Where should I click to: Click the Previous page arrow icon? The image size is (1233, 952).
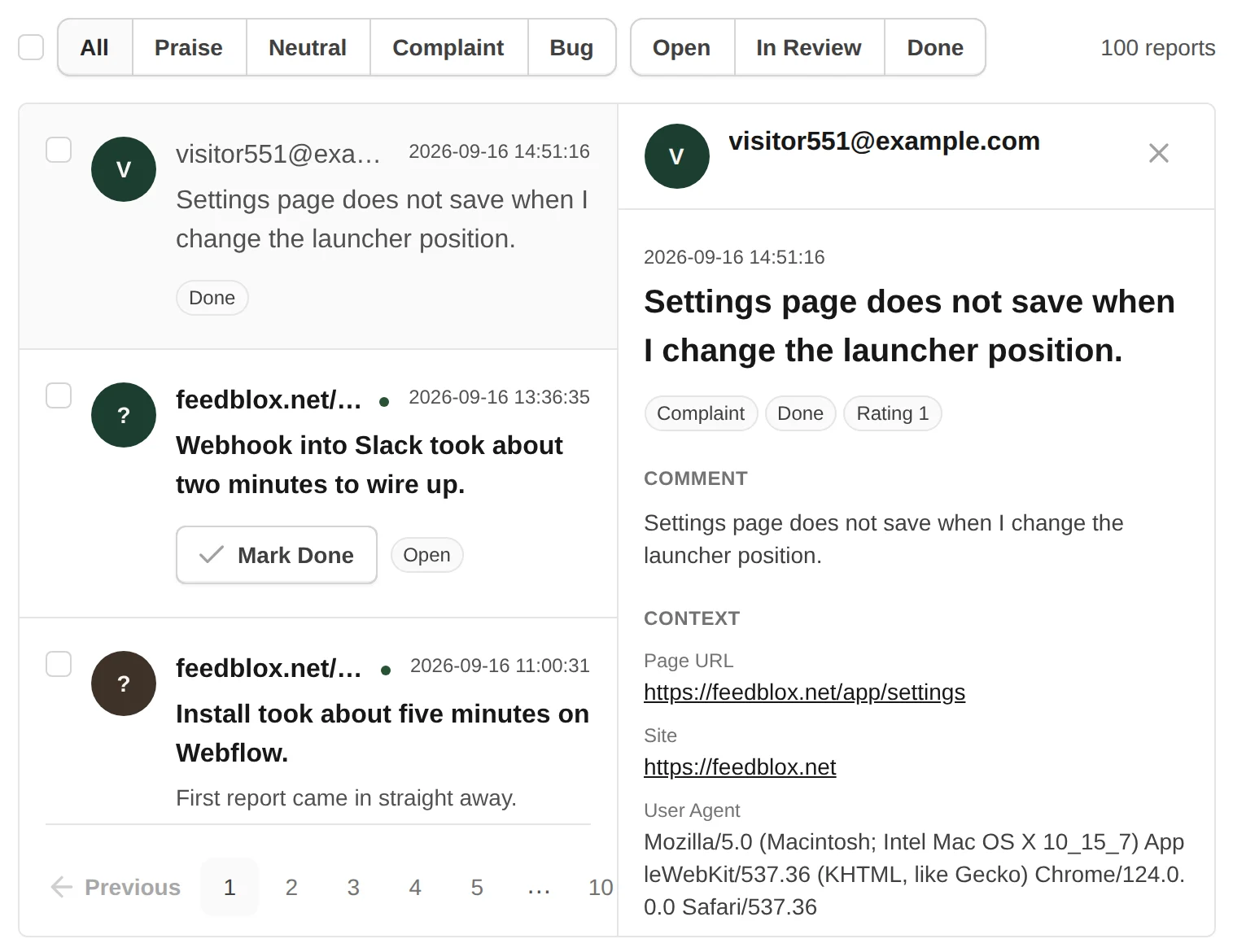coord(62,887)
